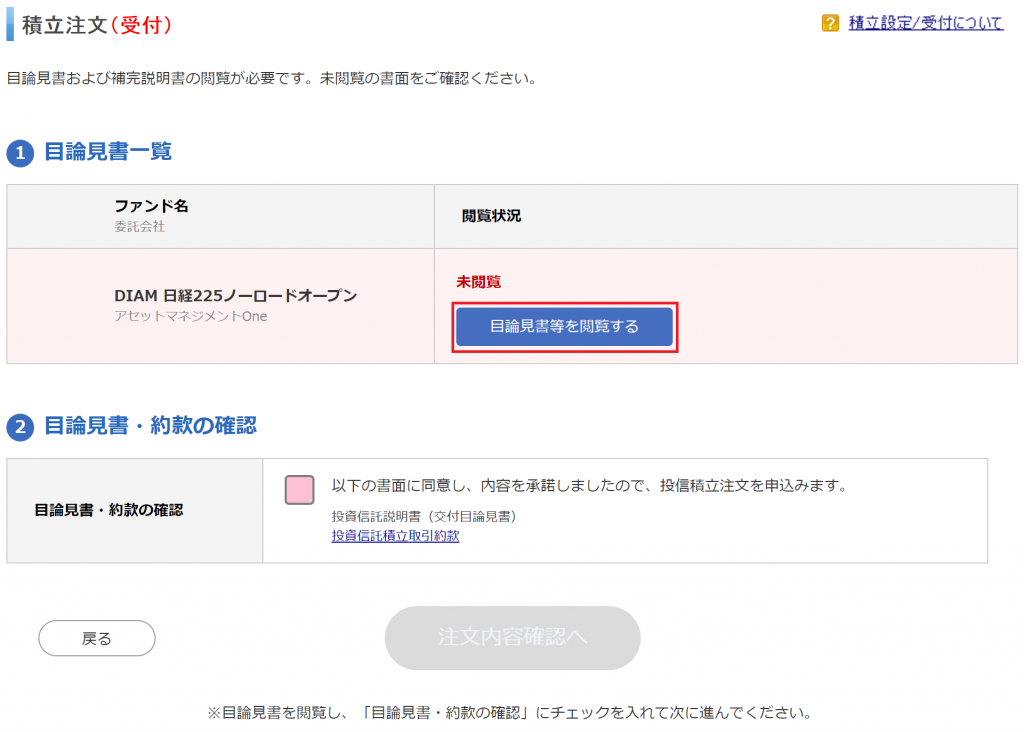Screen dimensions: 1024x732
Task: Click the ファンド名 column header
Action: pyautogui.click(x=152, y=206)
